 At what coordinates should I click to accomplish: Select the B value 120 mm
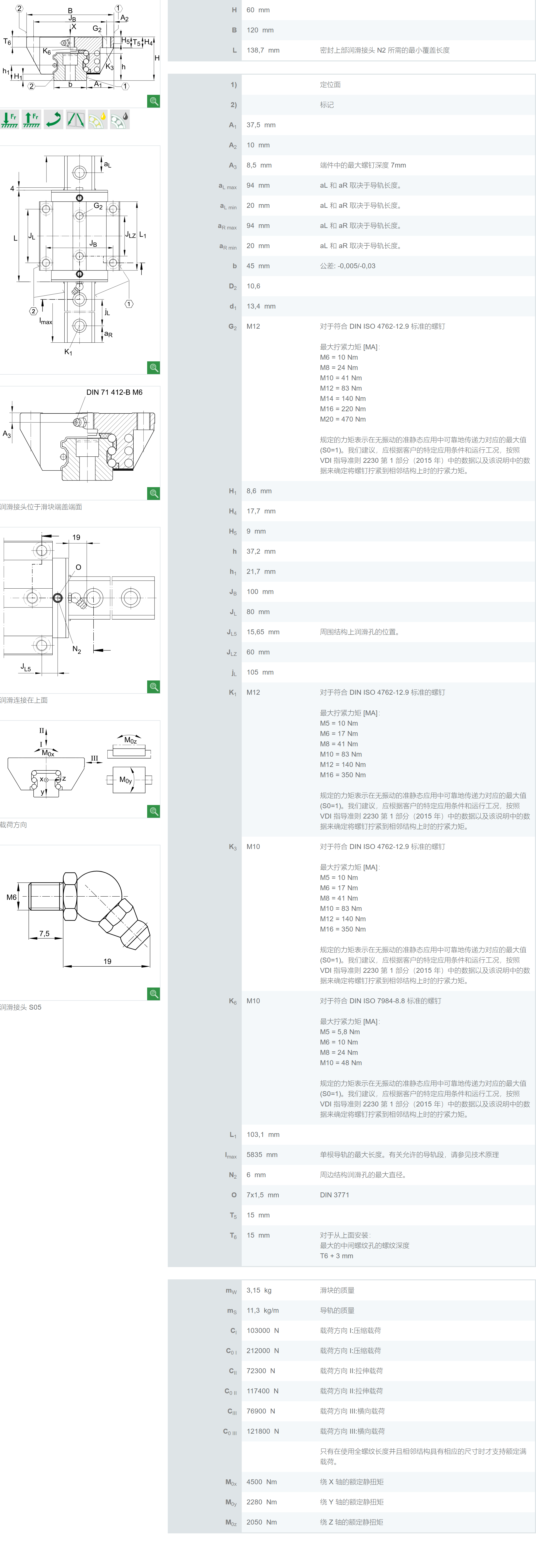tap(260, 30)
